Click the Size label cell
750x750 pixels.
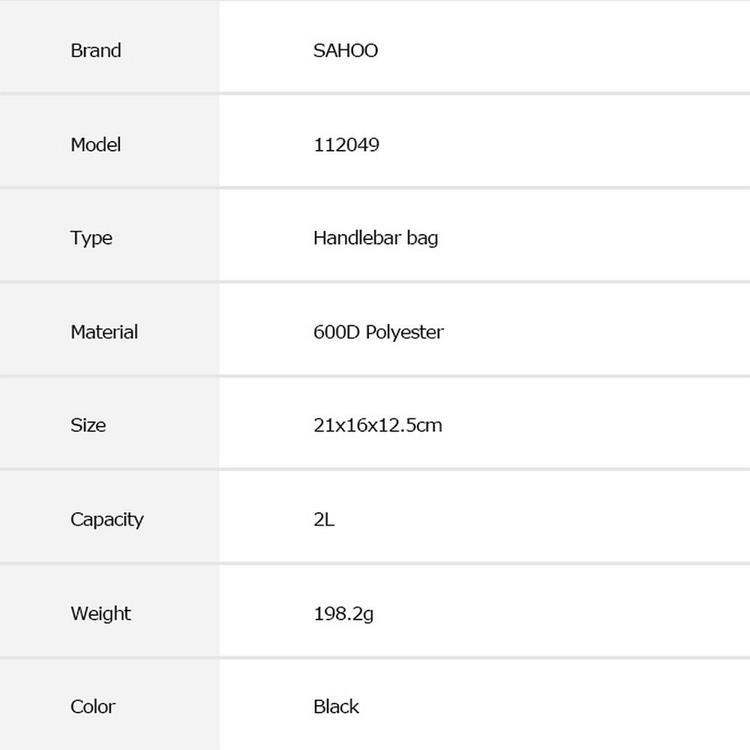tap(110, 423)
